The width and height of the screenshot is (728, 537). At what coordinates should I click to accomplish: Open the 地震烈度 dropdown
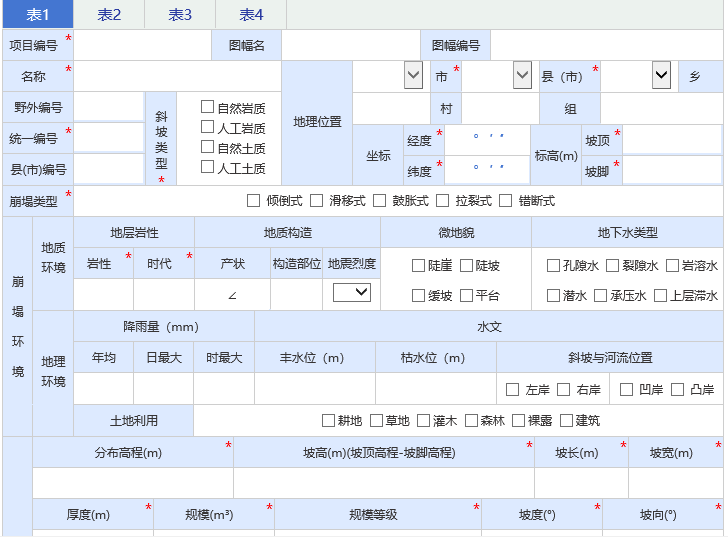[352, 293]
